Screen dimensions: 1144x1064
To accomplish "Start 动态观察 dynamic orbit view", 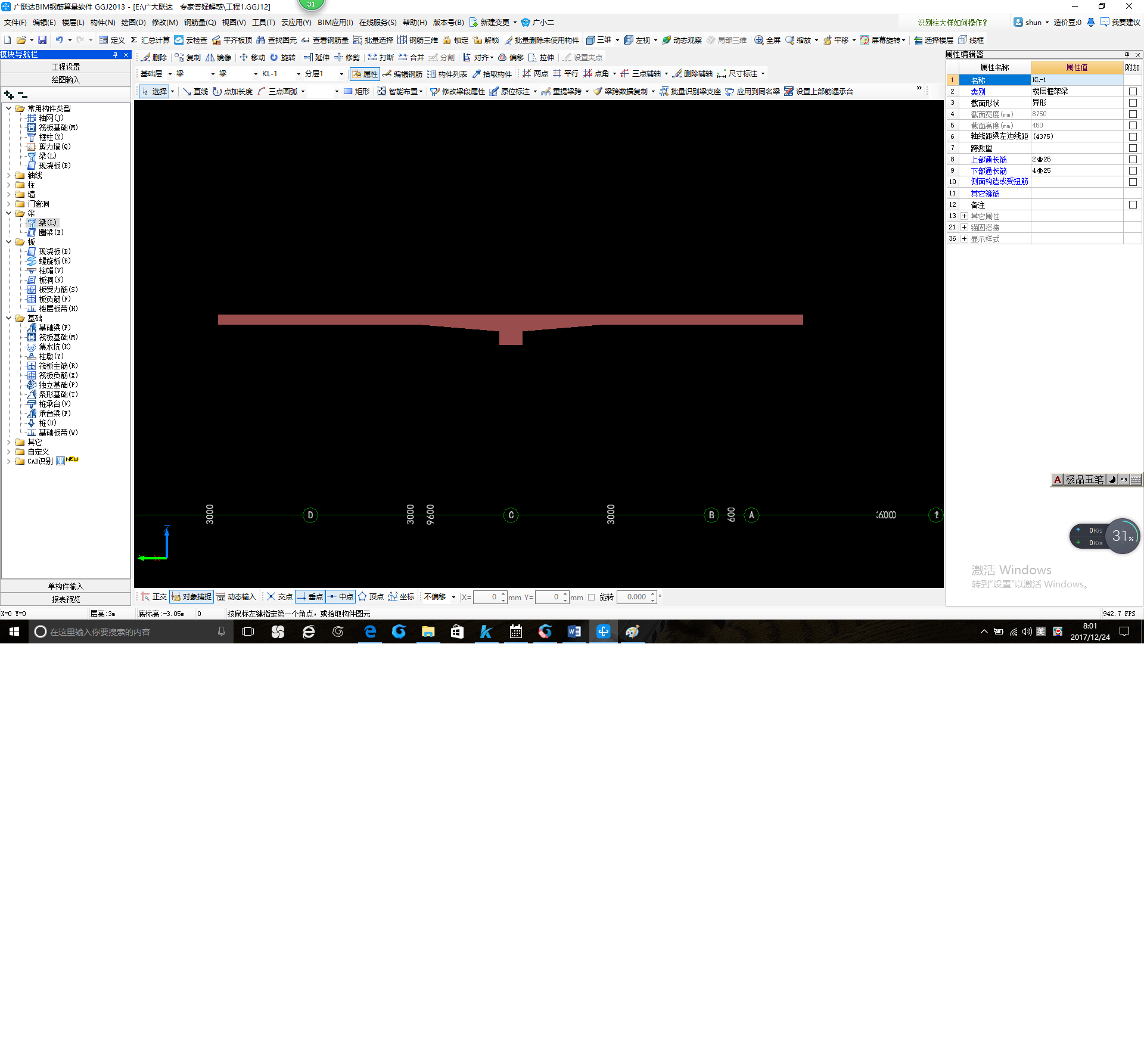I will pos(682,40).
